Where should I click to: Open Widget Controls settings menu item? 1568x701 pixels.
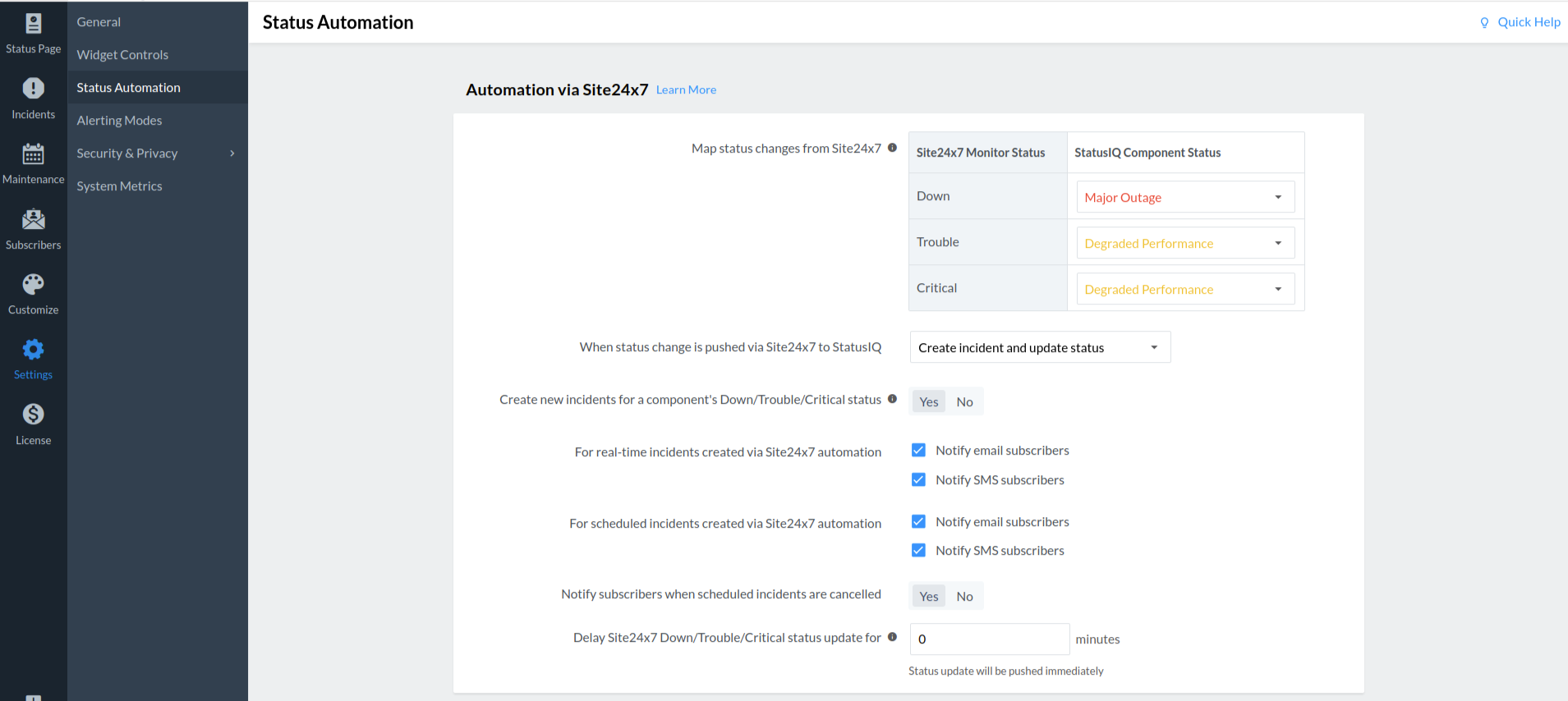[x=122, y=55]
